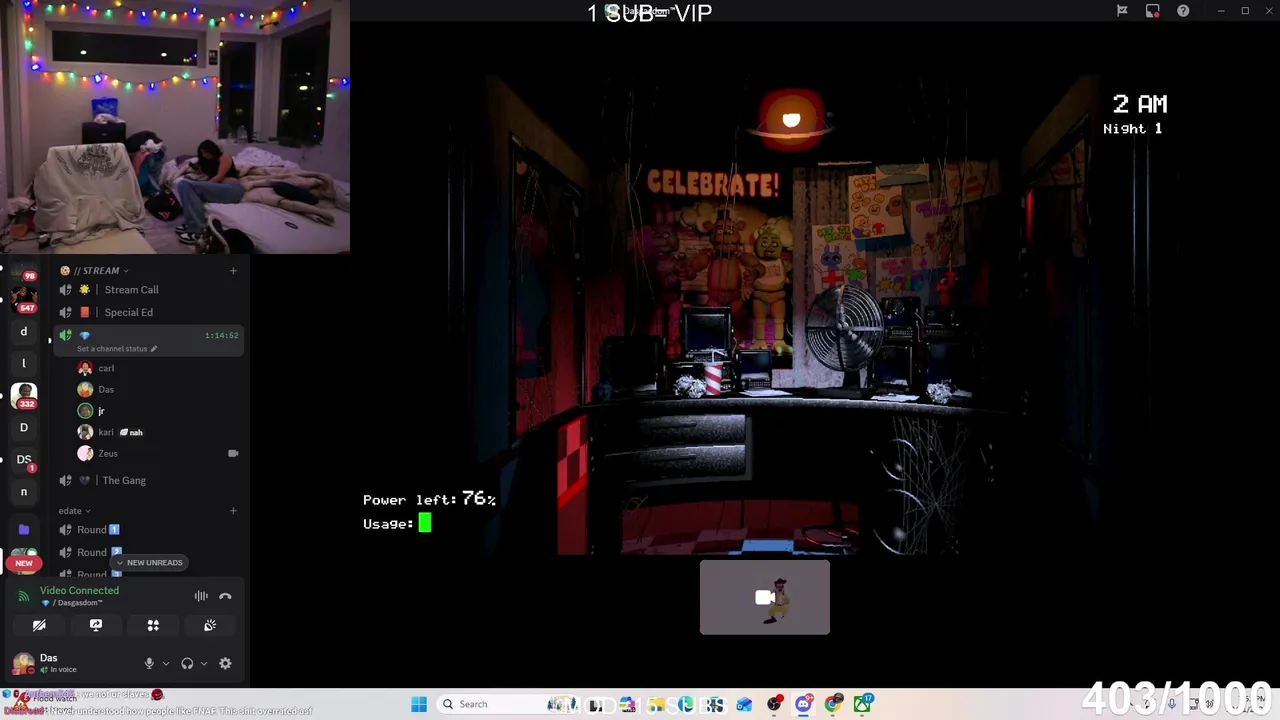This screenshot has width=1280, height=720.
Task: Open the purple server folder
Action: point(24,529)
